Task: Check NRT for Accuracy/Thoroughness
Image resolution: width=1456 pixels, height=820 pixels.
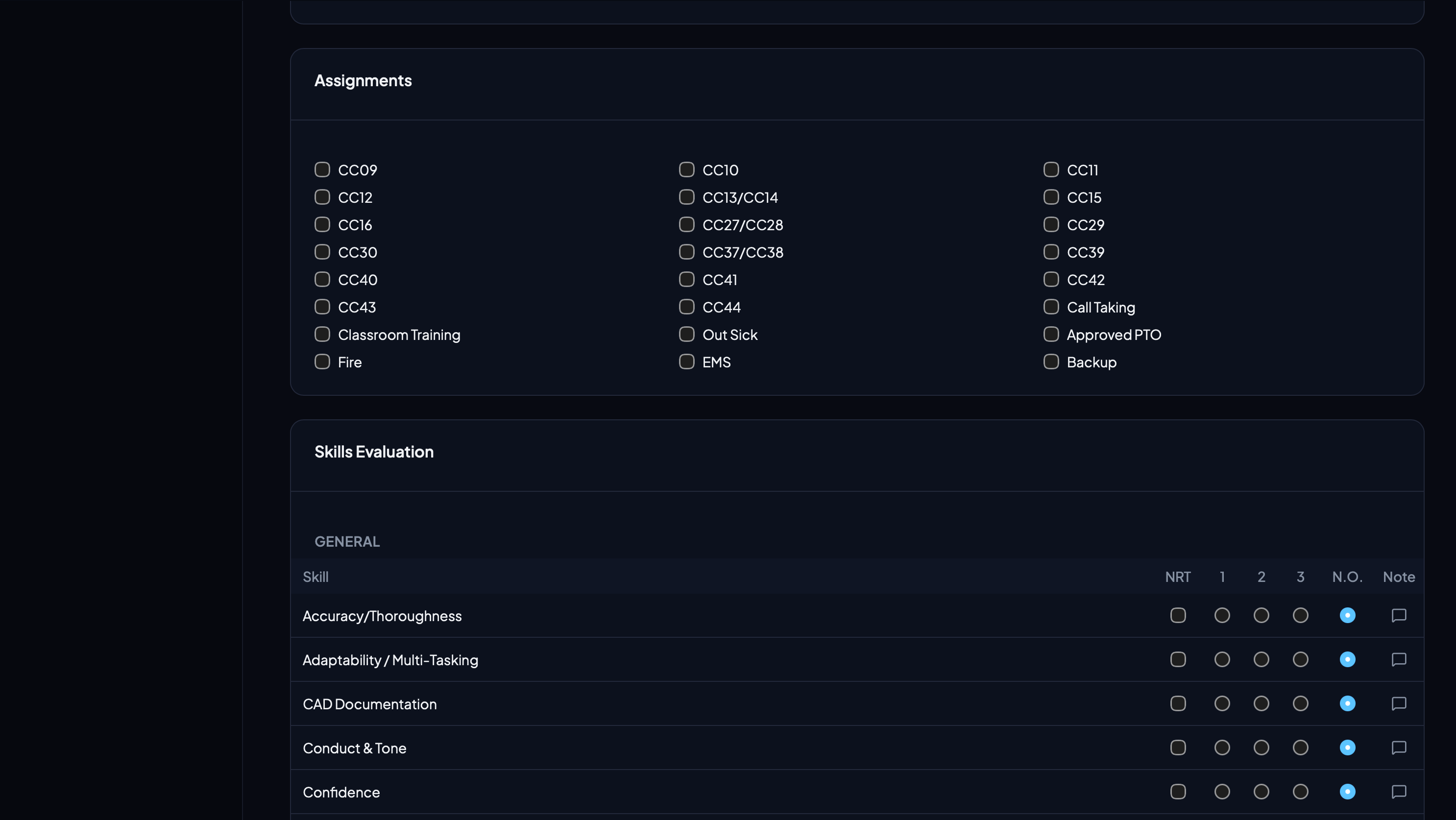Action: click(1178, 615)
